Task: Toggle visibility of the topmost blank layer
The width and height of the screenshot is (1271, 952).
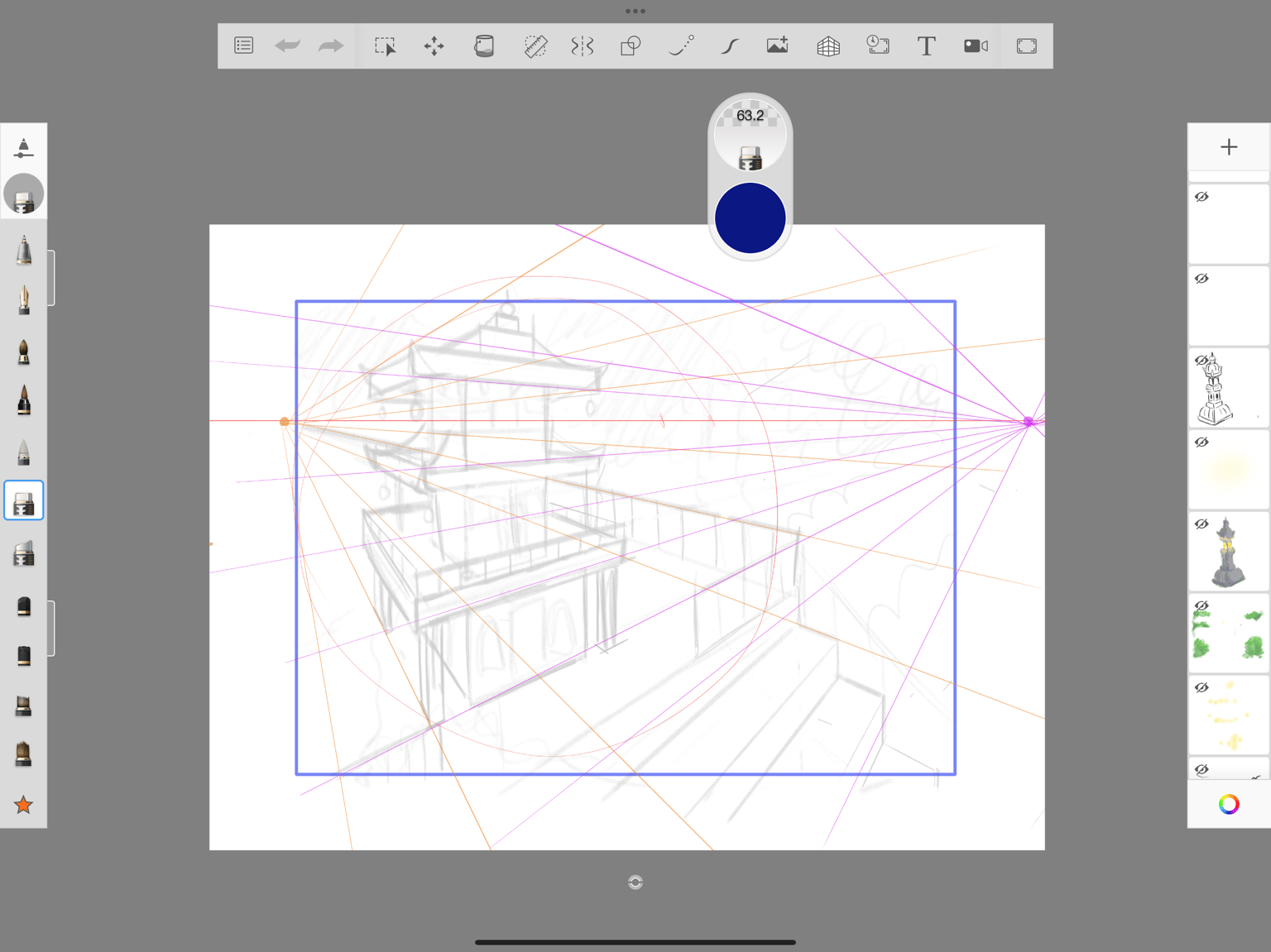Action: pos(1201,197)
